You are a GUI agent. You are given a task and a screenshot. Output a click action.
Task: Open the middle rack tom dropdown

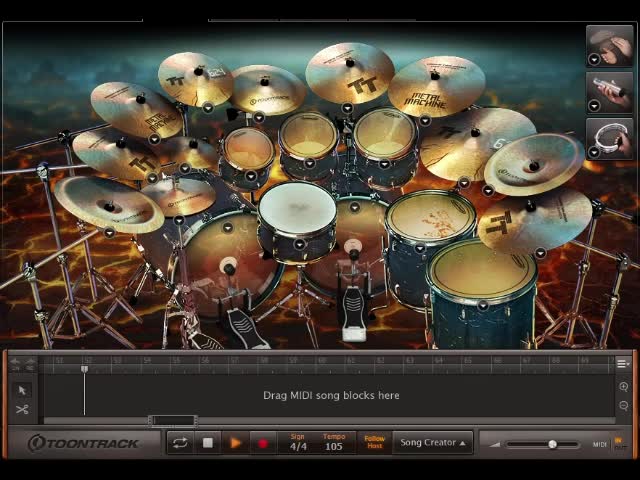point(309,164)
